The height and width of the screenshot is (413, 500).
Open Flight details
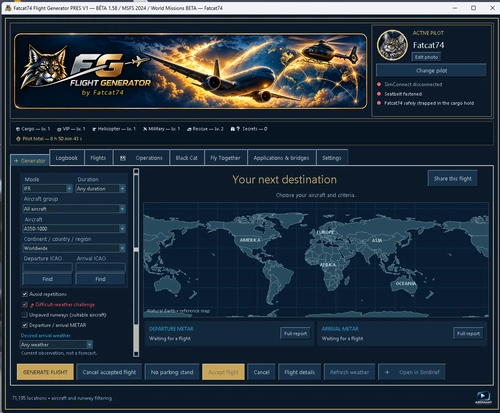click(x=300, y=372)
